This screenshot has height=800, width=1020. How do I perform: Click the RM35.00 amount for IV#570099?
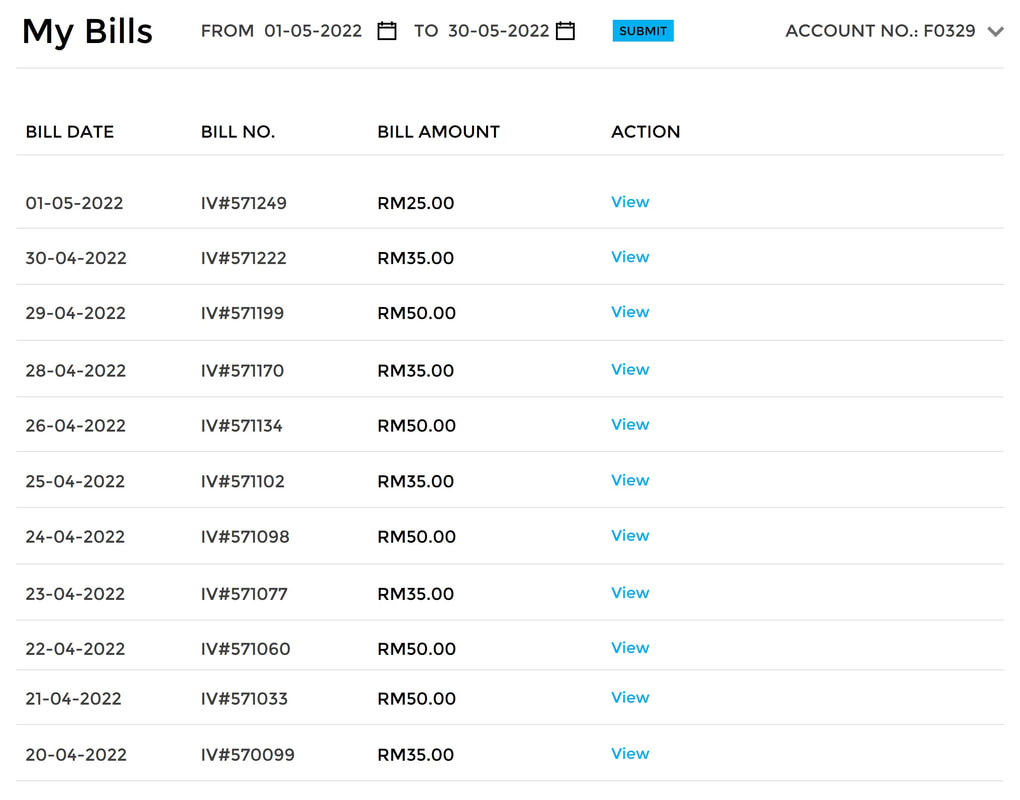coord(416,754)
